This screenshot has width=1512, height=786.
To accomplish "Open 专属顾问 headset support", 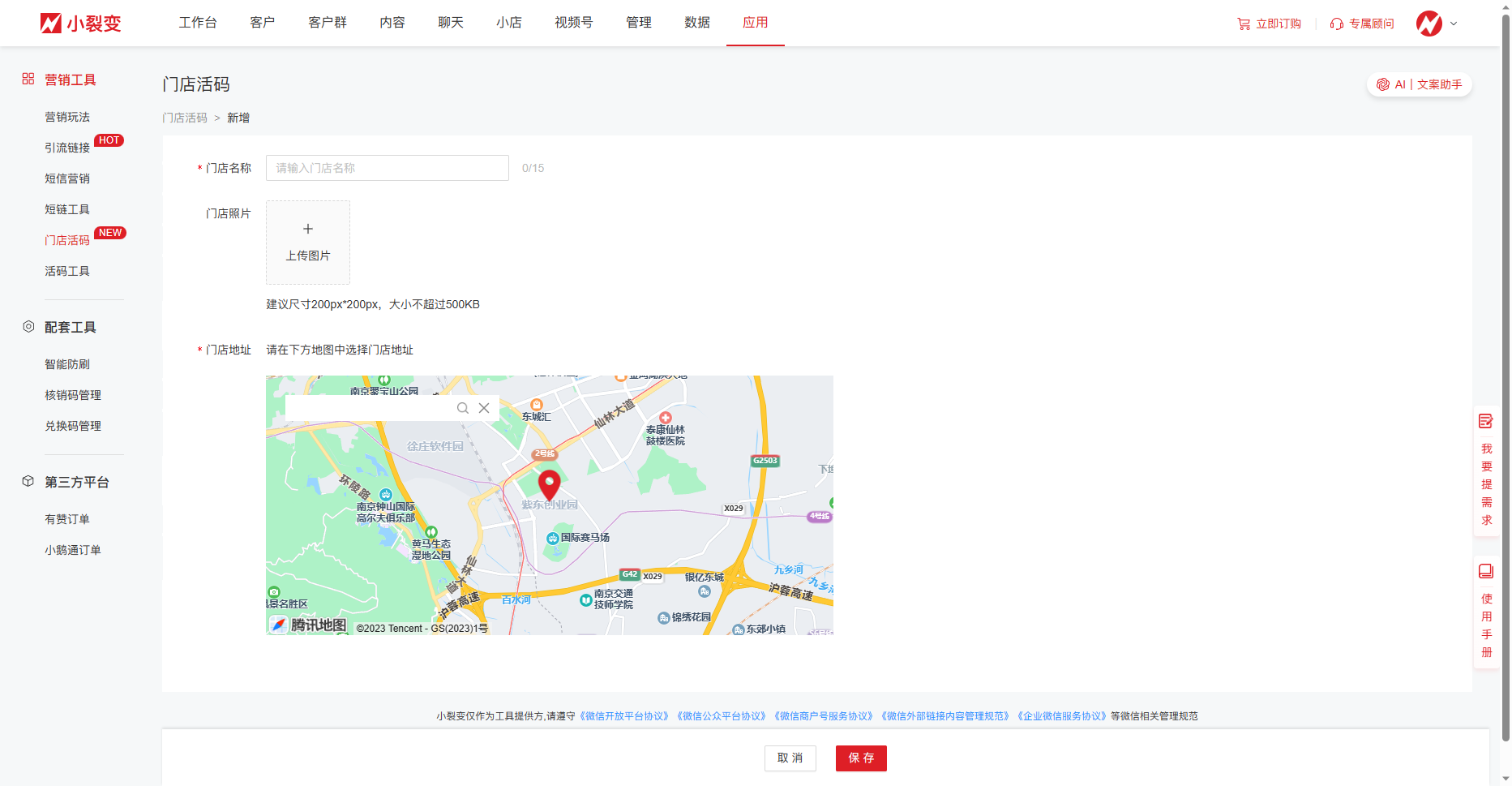I will [1337, 24].
